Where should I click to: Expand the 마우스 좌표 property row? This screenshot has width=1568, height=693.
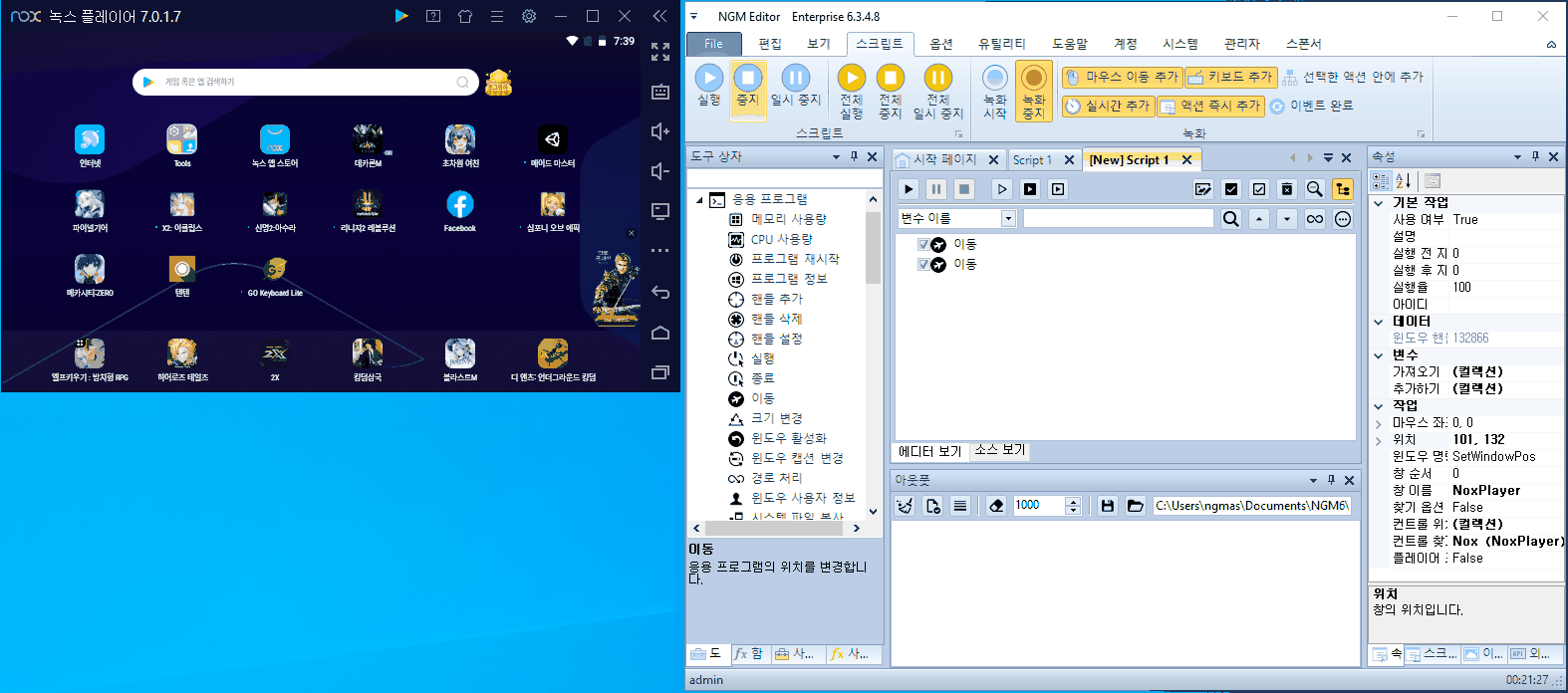click(x=1379, y=423)
